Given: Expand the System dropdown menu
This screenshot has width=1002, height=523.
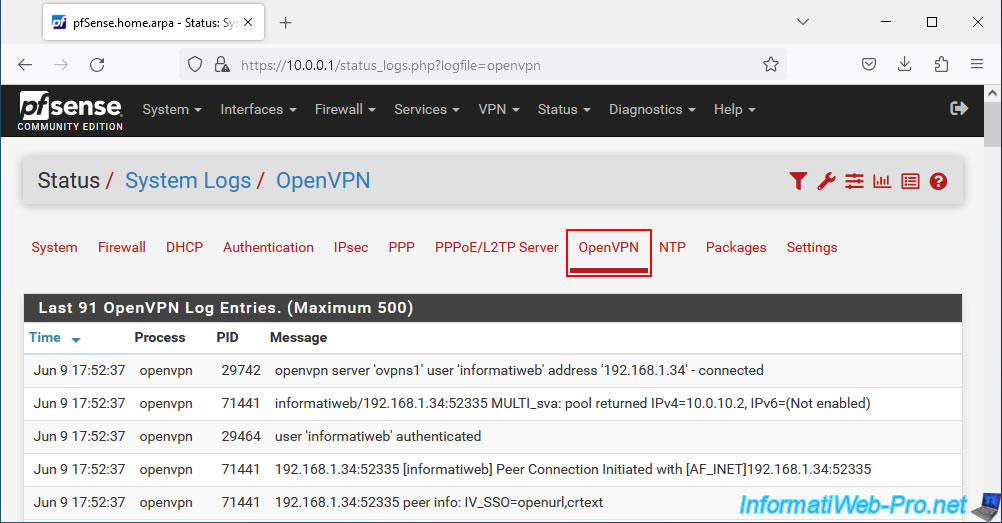Looking at the screenshot, I should 172,109.
